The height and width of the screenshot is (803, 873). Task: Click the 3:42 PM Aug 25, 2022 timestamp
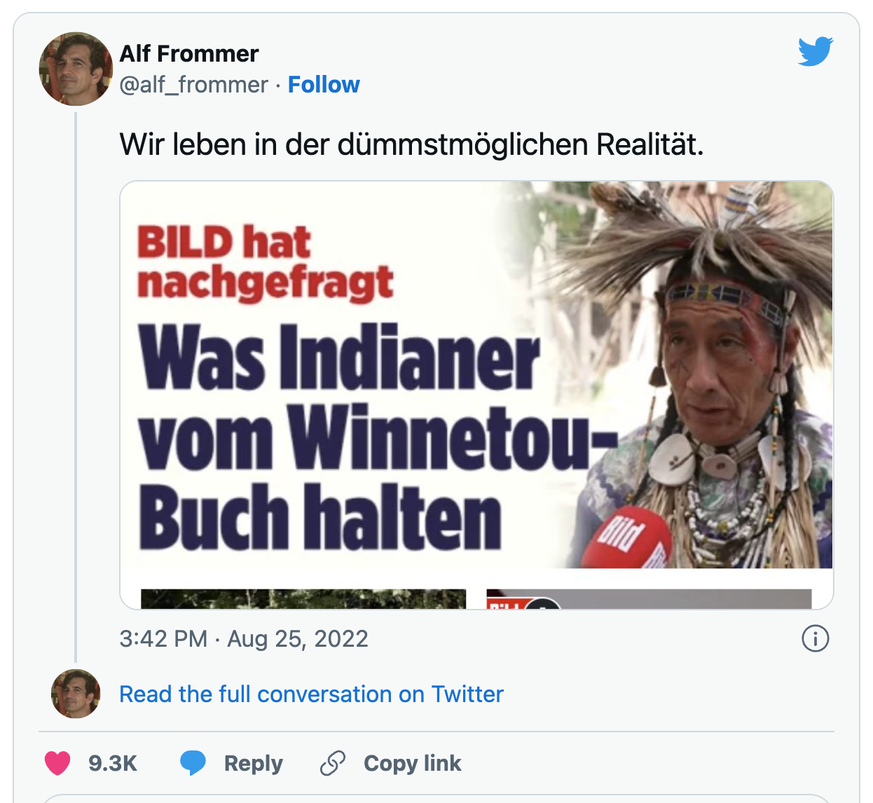point(244,639)
